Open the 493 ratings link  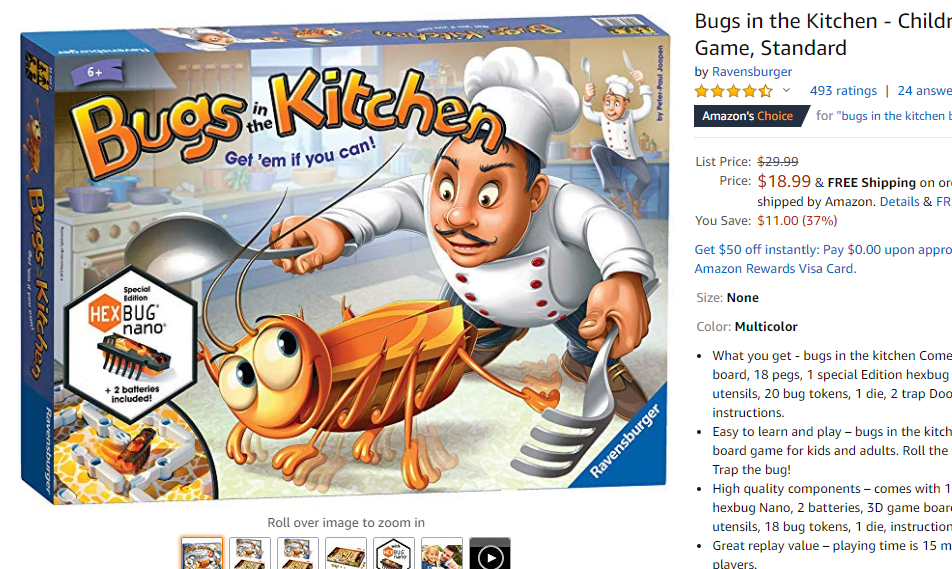(843, 90)
